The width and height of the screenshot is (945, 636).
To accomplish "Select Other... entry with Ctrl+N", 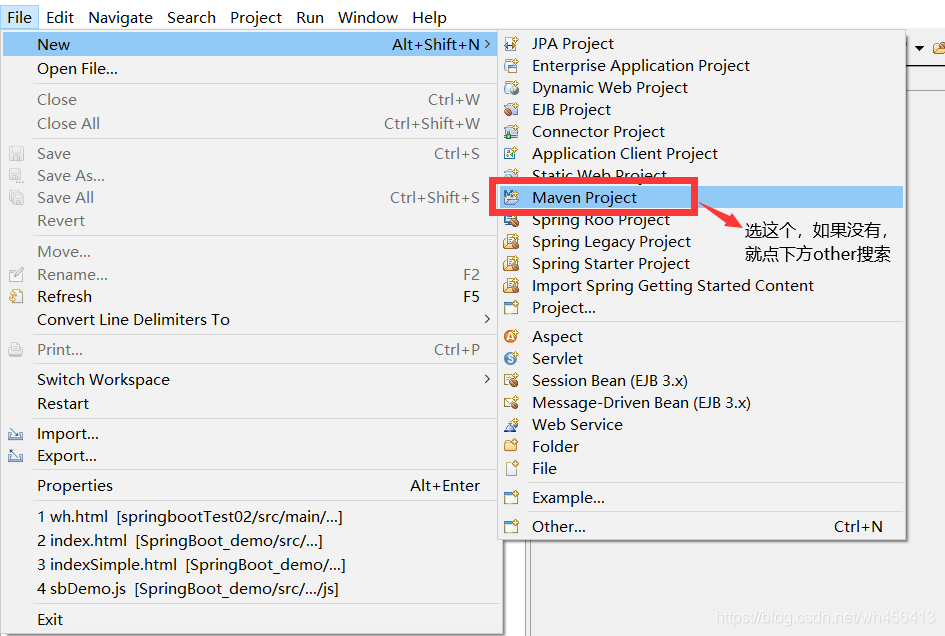I will (702, 526).
